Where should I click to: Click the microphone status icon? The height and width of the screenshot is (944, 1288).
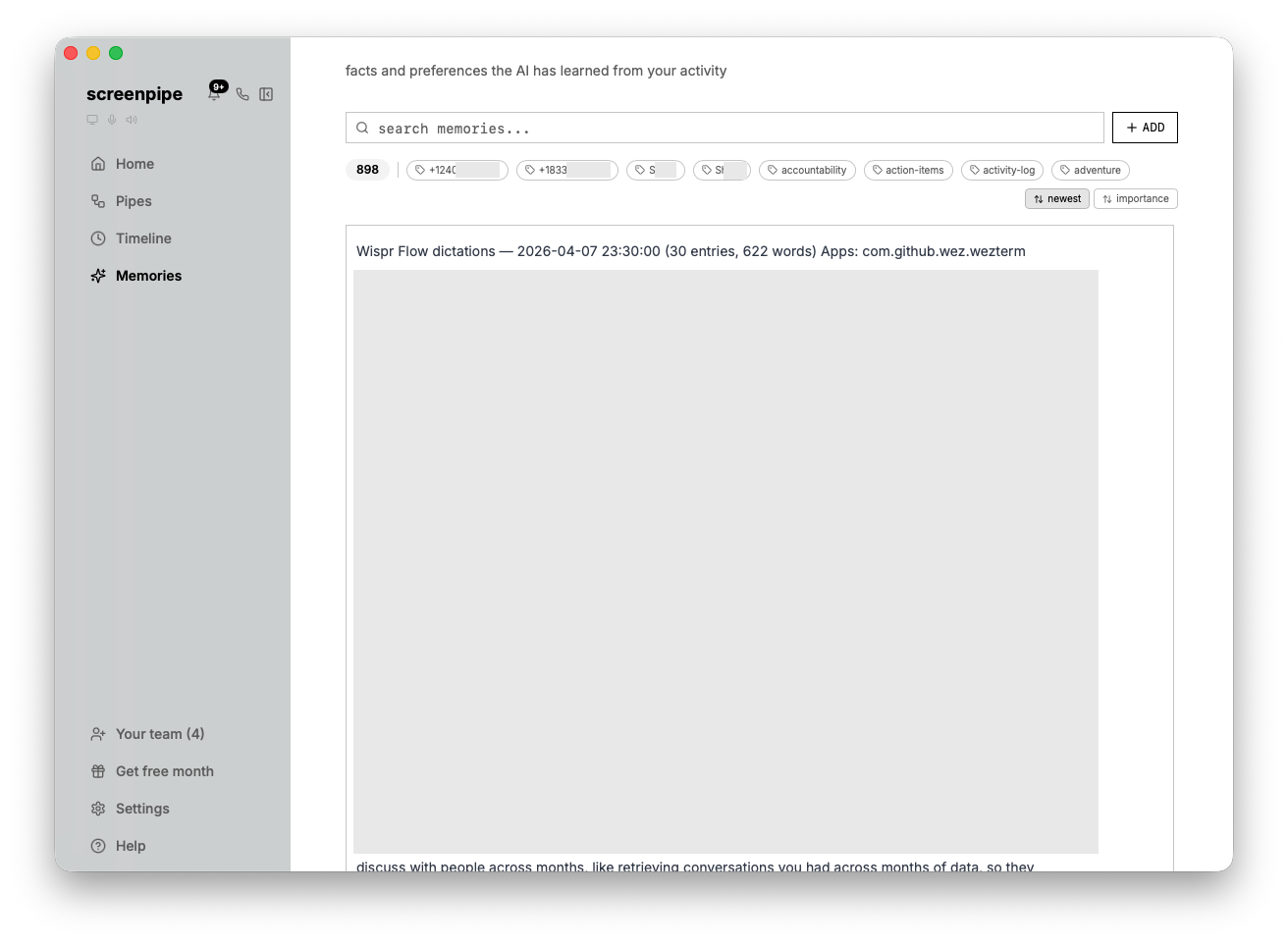tap(112, 120)
